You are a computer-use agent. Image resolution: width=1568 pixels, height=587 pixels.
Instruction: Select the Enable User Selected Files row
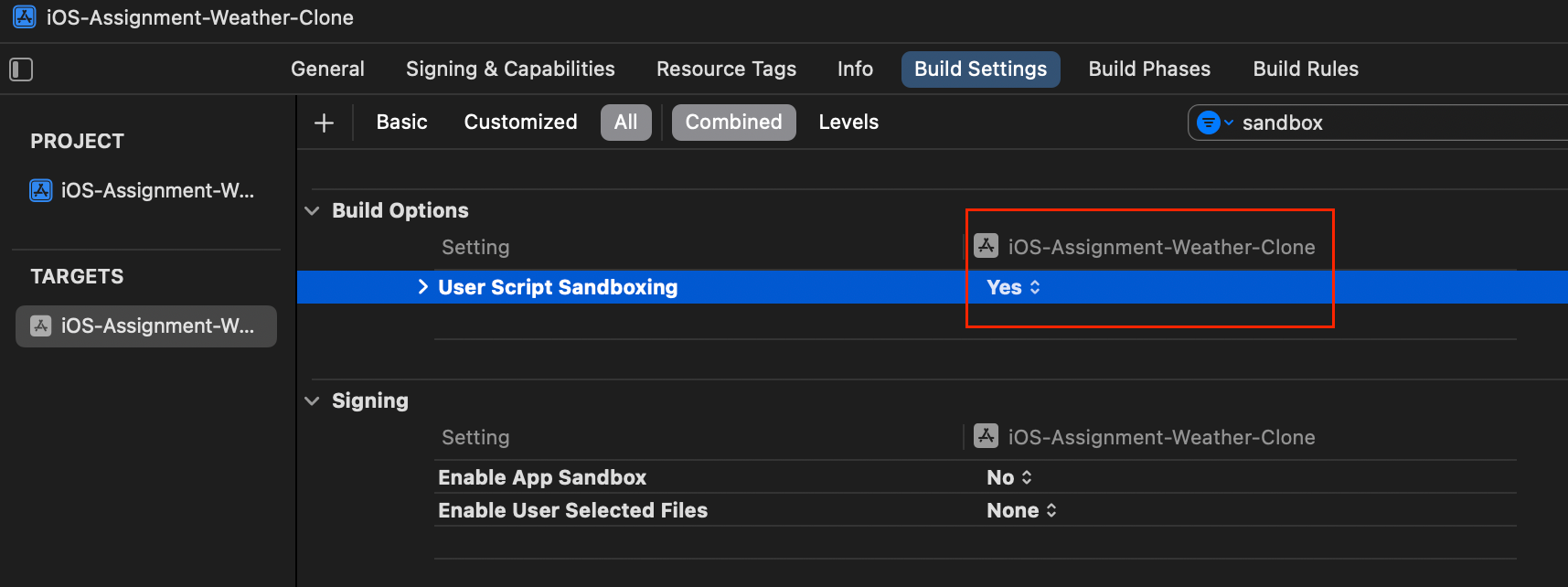tap(975, 510)
